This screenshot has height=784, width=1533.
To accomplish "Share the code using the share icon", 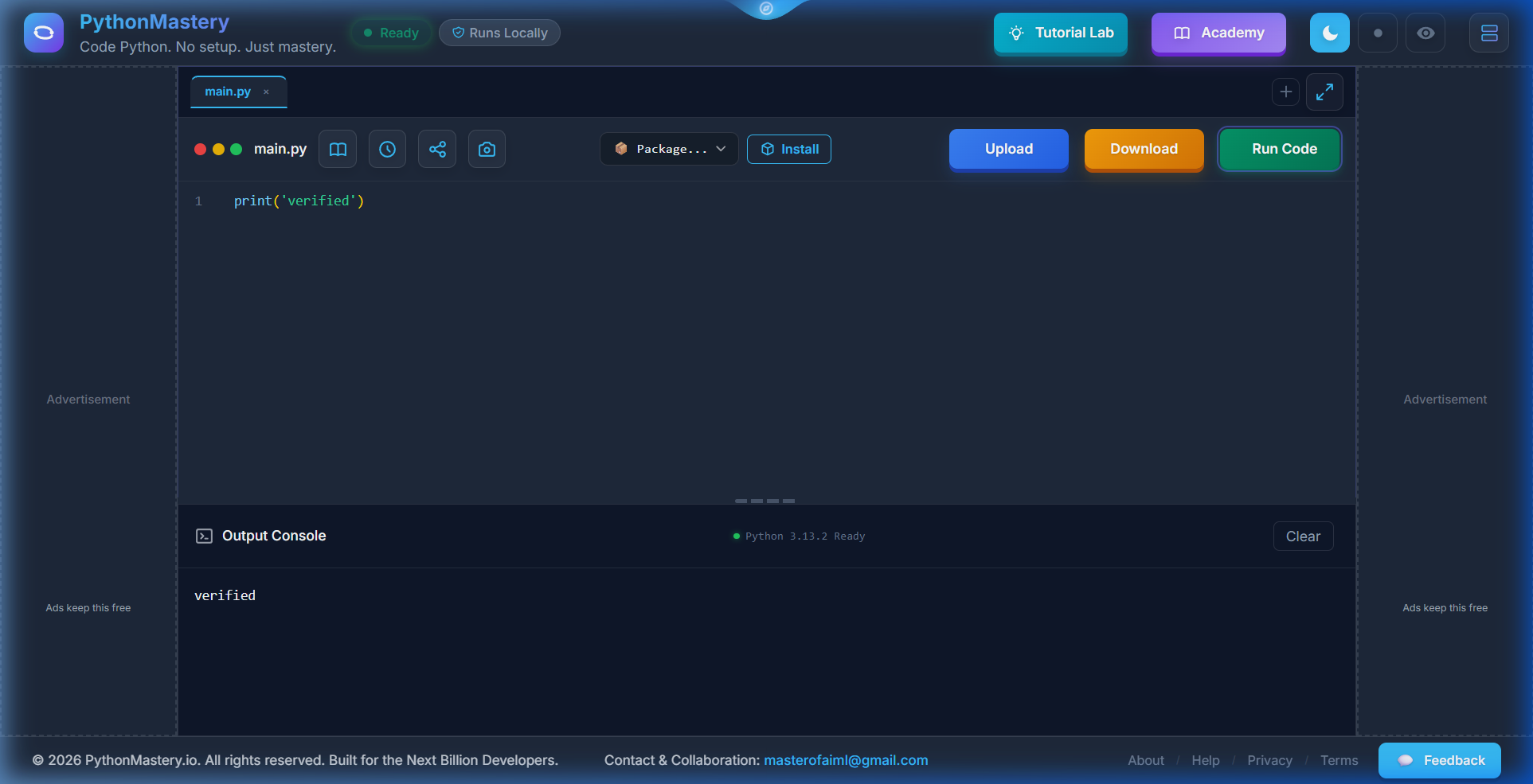I will (x=436, y=149).
